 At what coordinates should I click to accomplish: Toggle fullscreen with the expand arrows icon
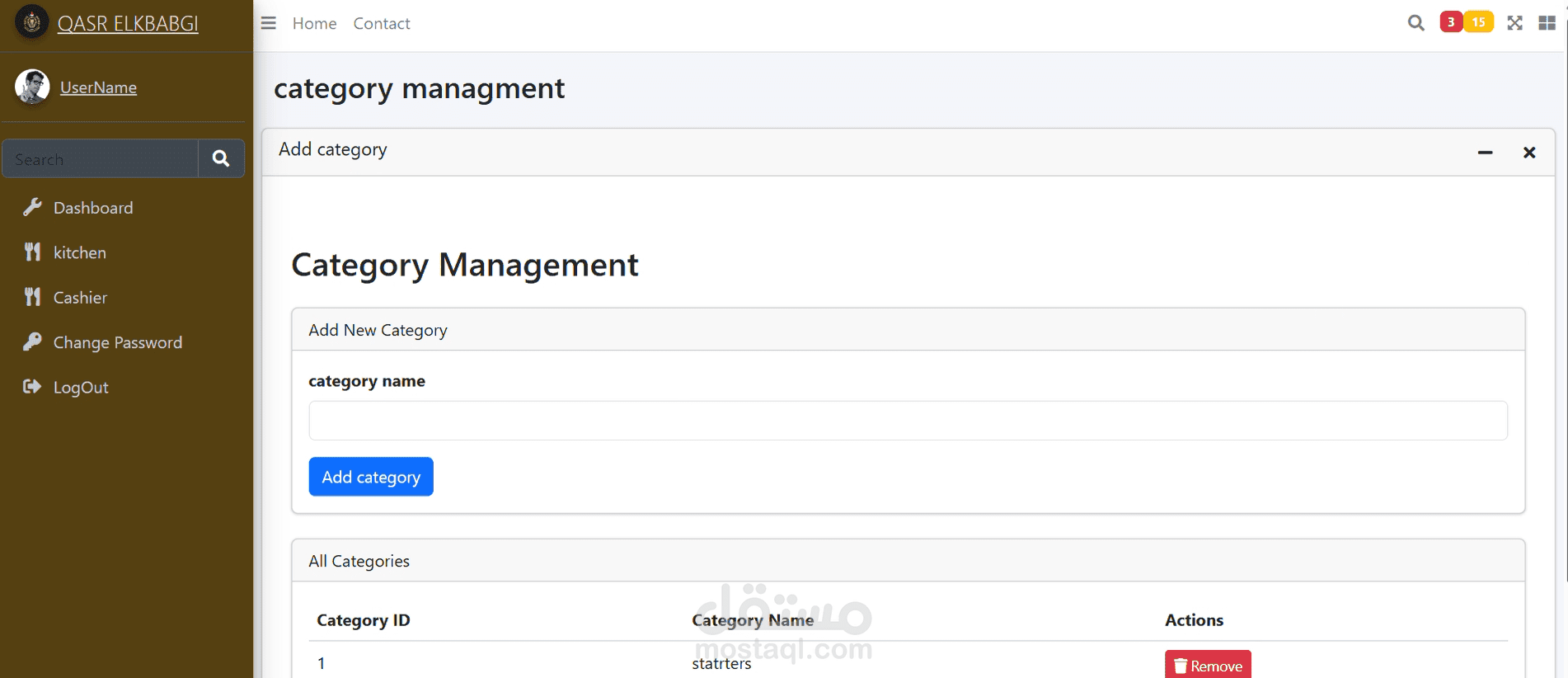pos(1514,23)
